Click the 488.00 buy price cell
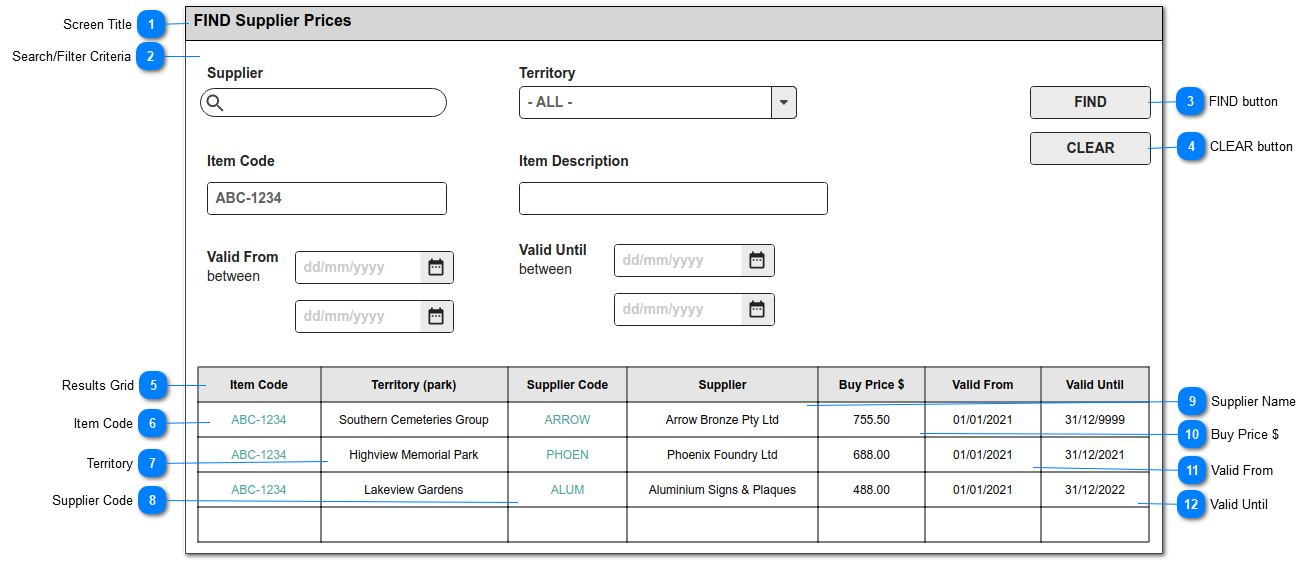 871,490
